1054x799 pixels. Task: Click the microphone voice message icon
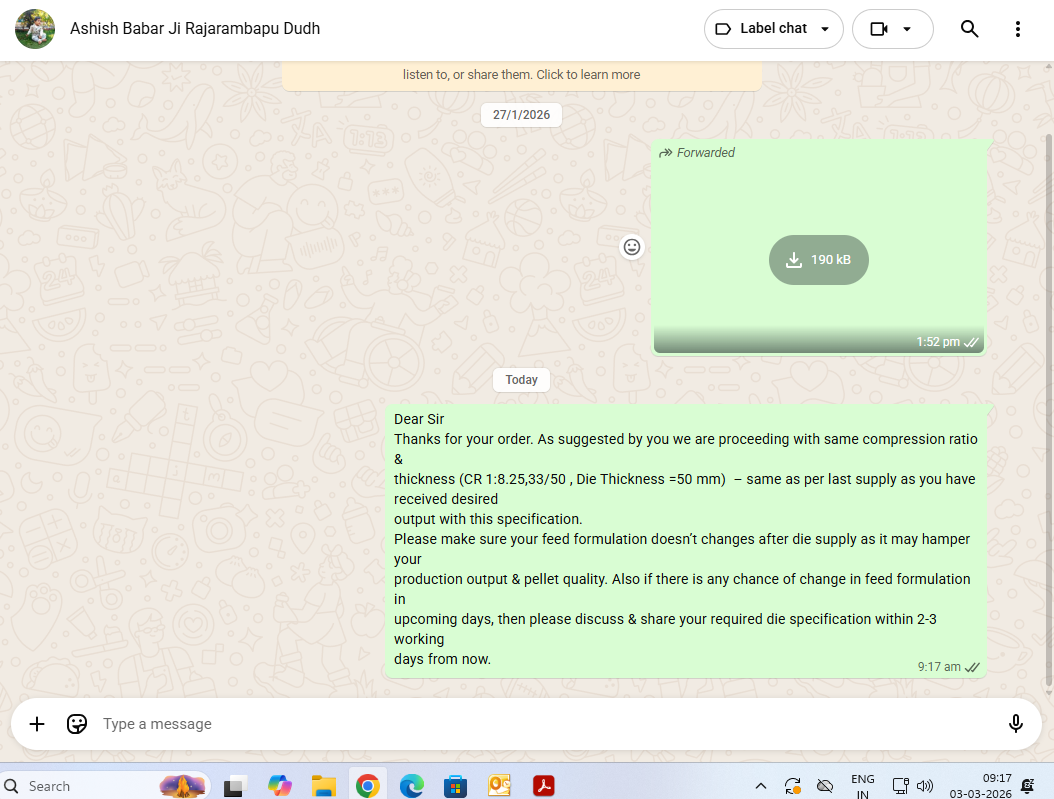click(x=1016, y=724)
